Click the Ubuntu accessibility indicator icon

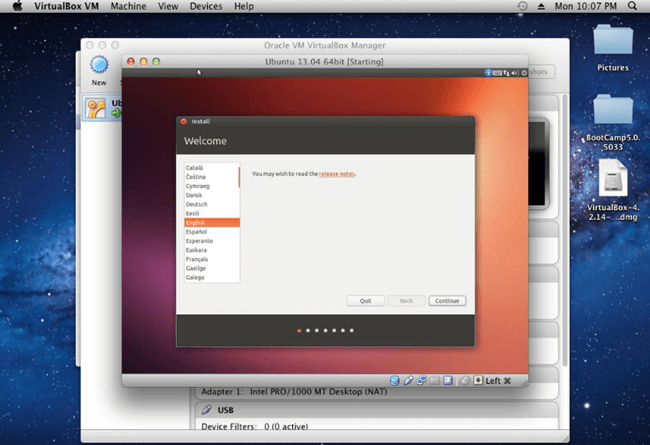(x=488, y=73)
